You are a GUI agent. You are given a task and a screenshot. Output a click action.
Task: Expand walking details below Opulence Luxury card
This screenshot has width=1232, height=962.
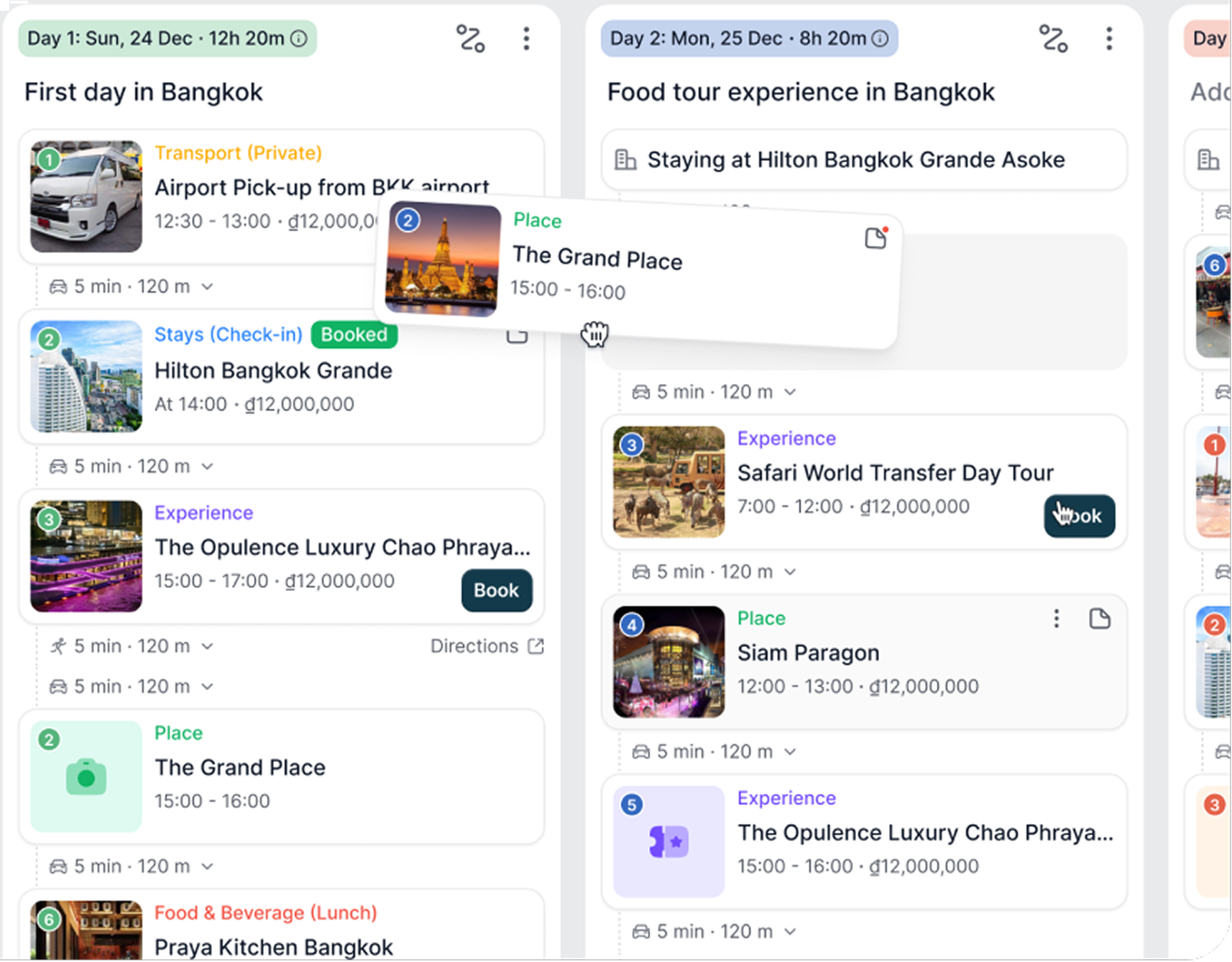coord(207,646)
